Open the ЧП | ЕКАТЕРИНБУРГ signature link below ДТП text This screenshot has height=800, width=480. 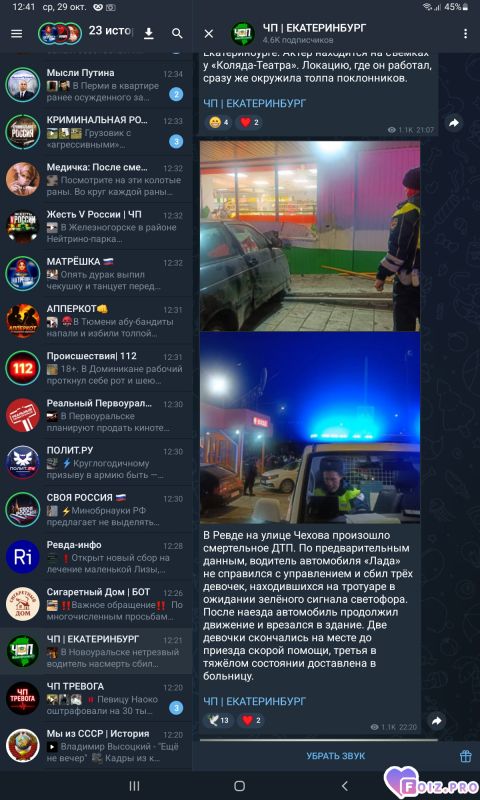[255, 701]
